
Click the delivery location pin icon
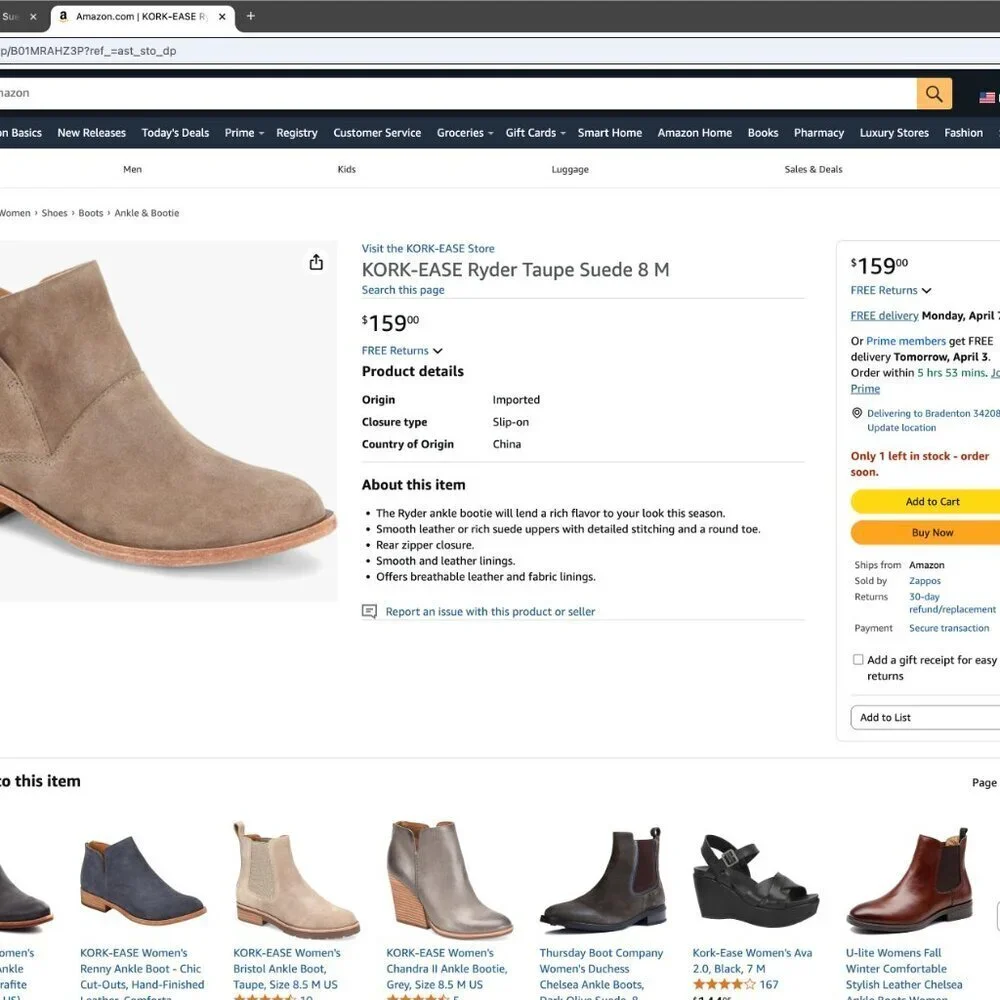point(857,413)
